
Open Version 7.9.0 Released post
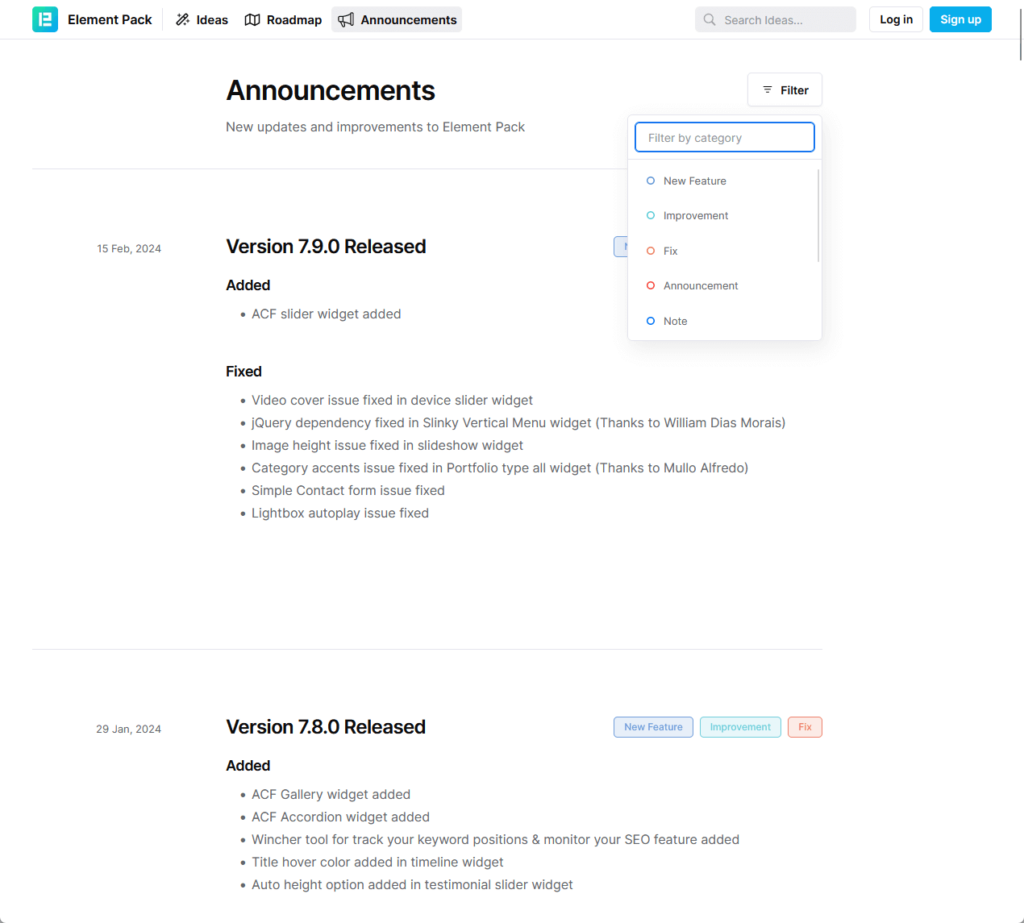click(x=326, y=246)
